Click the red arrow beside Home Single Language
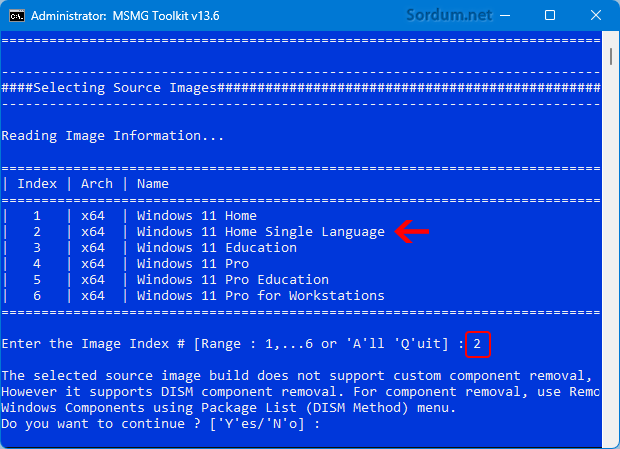Viewport: 620px width, 449px height. pos(412,232)
